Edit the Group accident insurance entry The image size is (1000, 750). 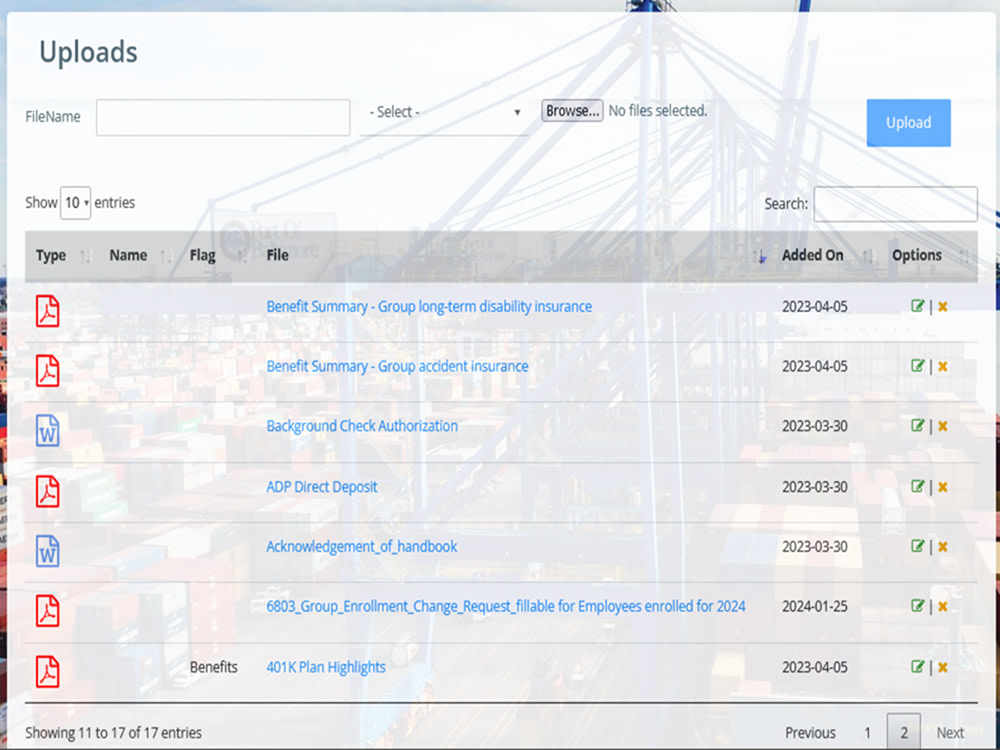(x=918, y=366)
